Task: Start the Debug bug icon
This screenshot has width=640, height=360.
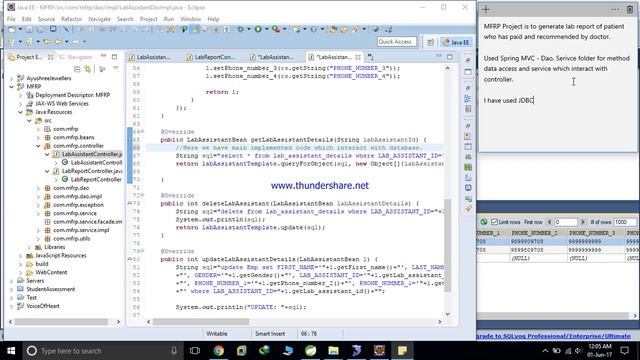Action: click(x=241, y=29)
